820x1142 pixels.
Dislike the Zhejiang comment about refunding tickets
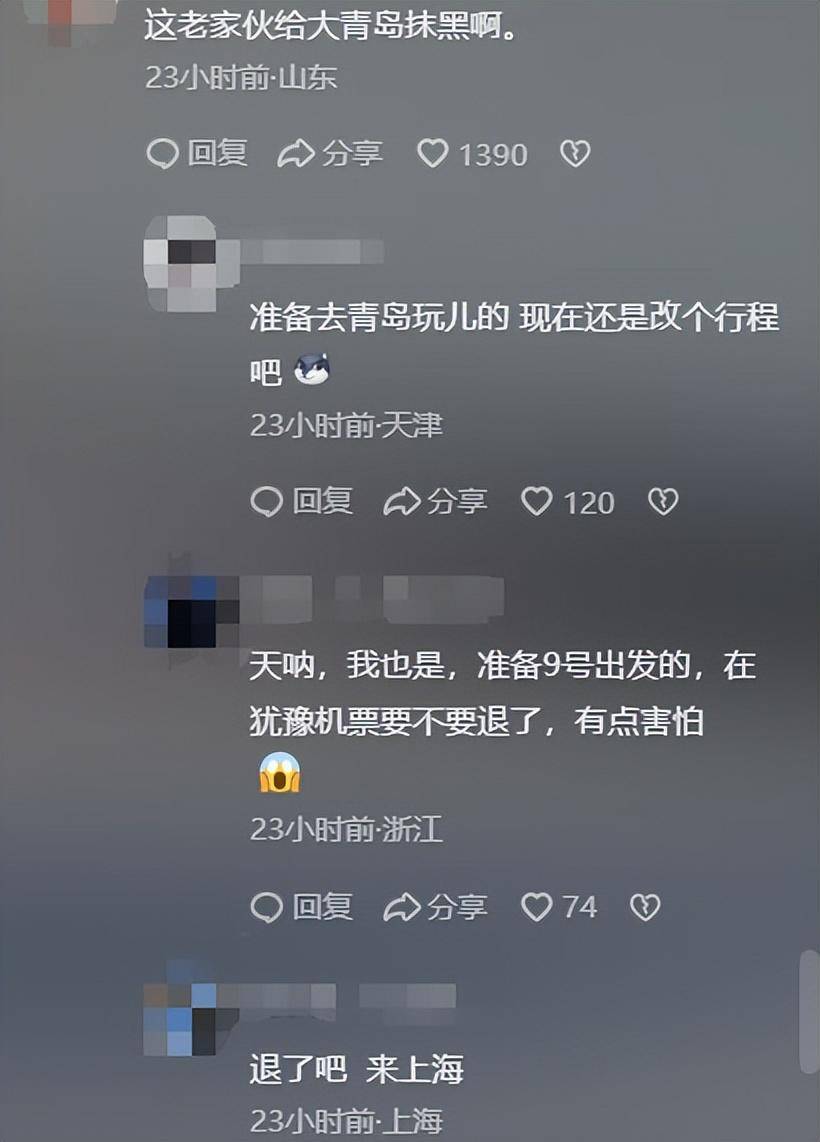click(645, 907)
